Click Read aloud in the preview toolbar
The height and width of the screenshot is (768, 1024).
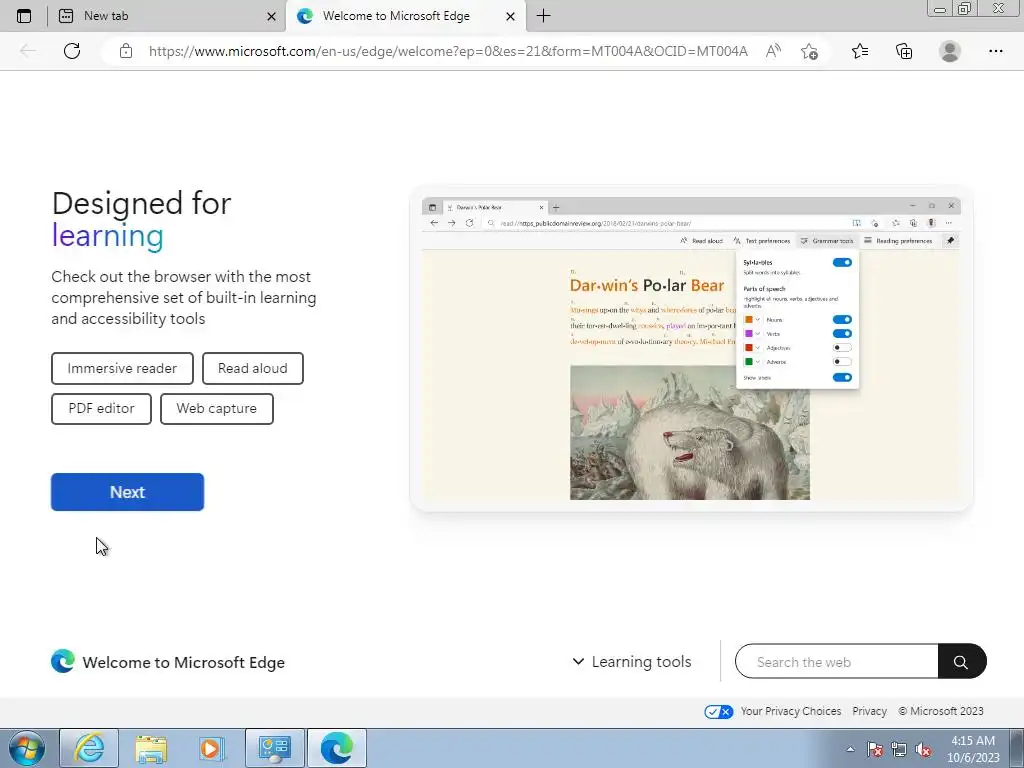(x=701, y=241)
